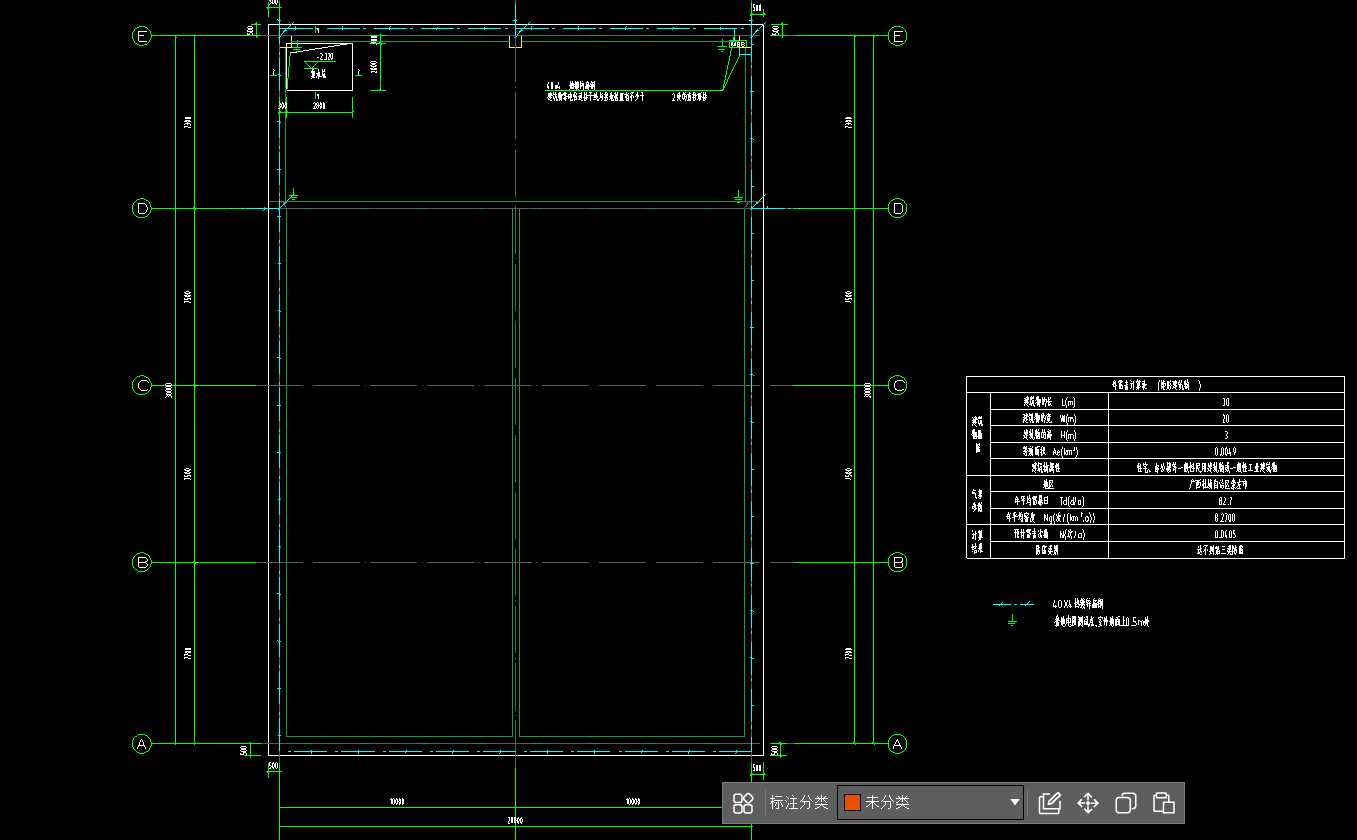Click axis bubble A on the plan's right side
The width and height of the screenshot is (1357, 840).
[x=898, y=744]
